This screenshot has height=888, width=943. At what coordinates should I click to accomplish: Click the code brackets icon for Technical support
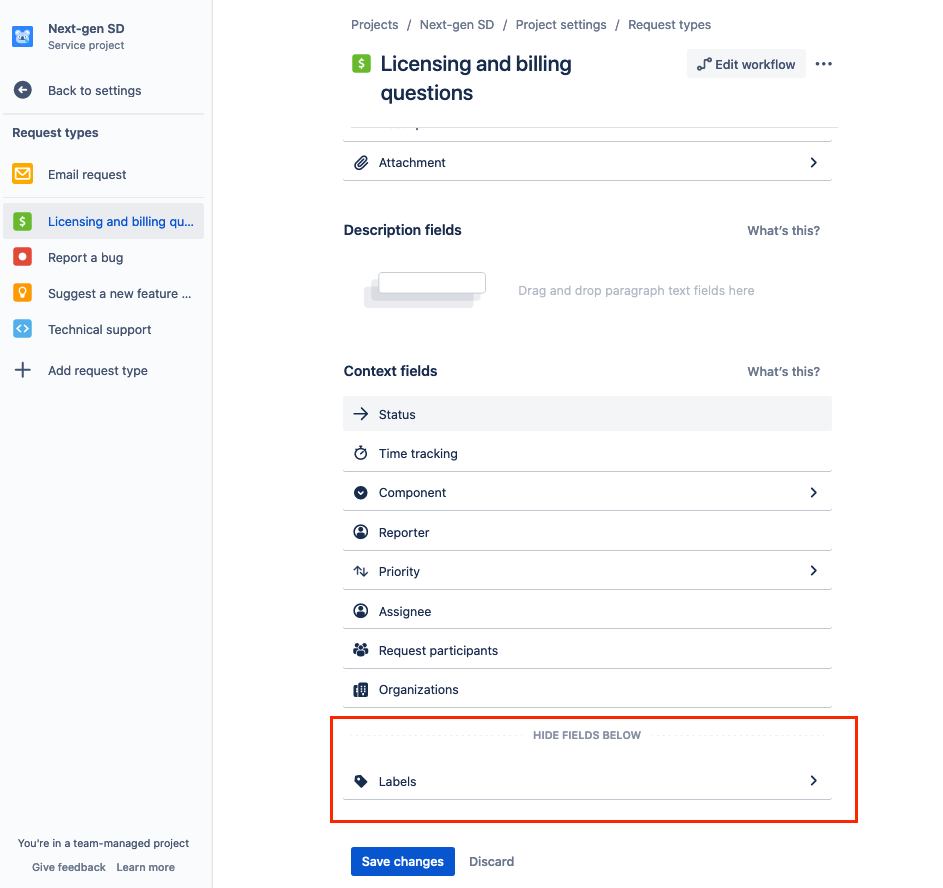(x=23, y=329)
